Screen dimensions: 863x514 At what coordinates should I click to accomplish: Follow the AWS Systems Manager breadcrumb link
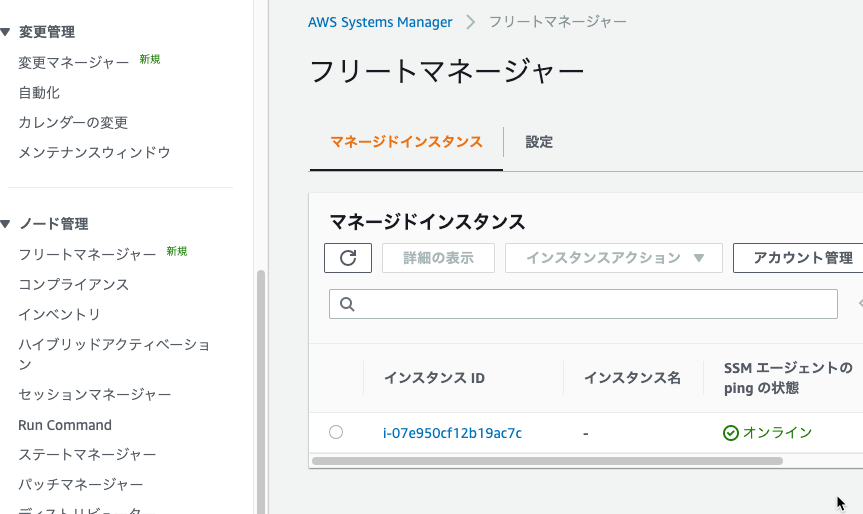tap(380, 22)
